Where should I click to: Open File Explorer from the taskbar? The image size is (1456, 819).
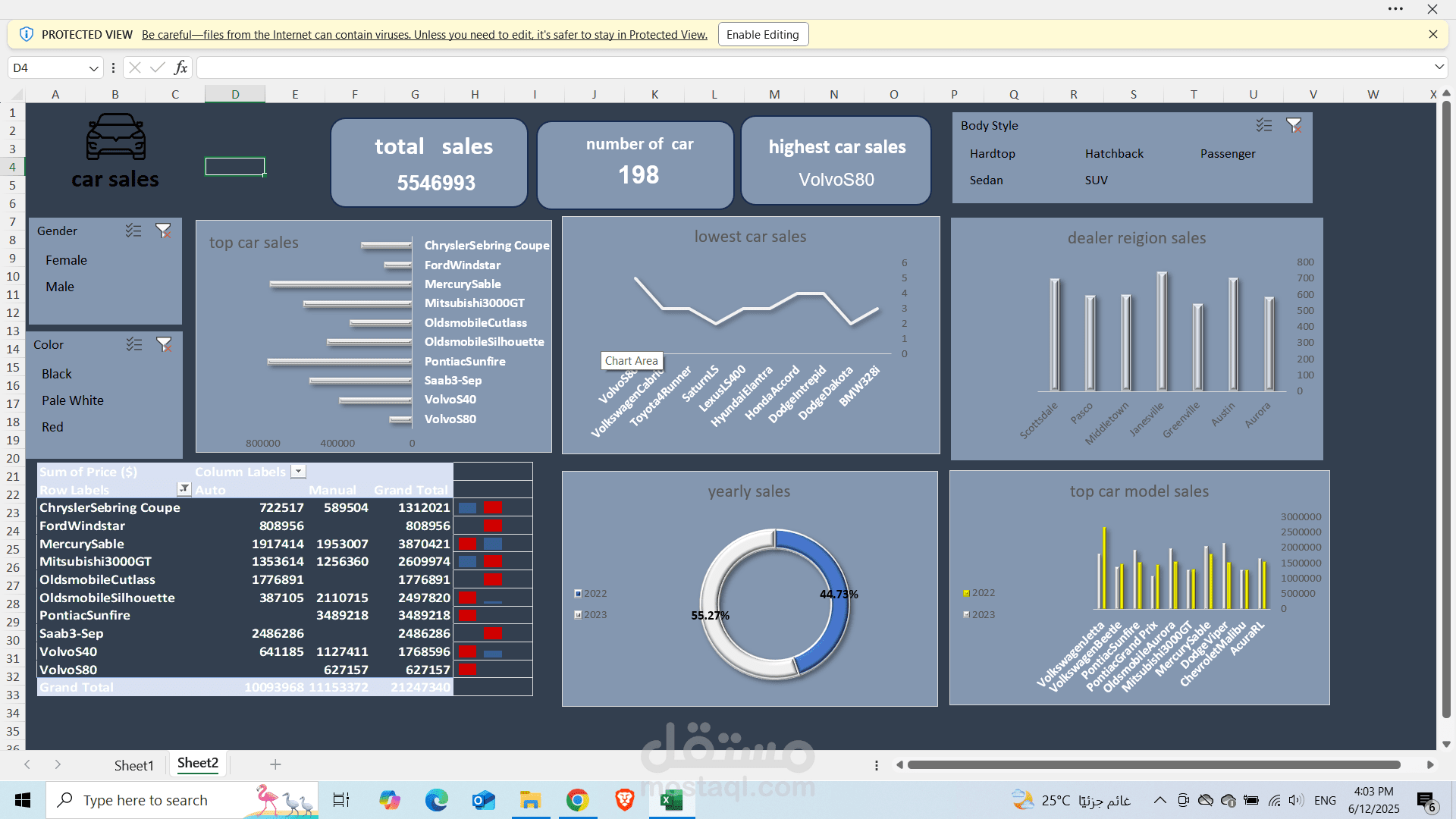point(530,800)
